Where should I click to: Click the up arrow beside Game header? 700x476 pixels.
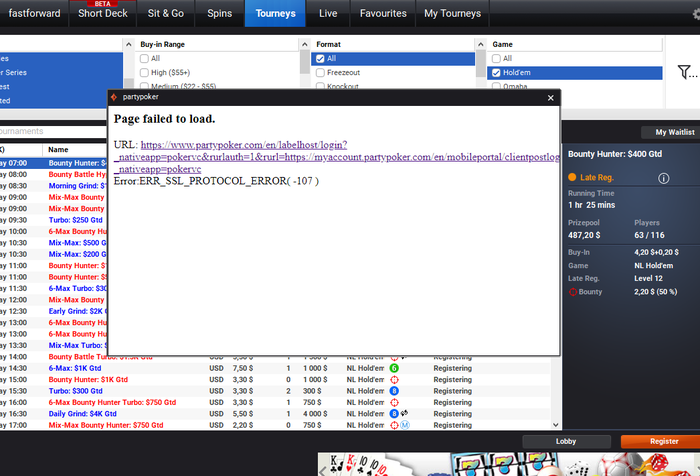tap(480, 45)
